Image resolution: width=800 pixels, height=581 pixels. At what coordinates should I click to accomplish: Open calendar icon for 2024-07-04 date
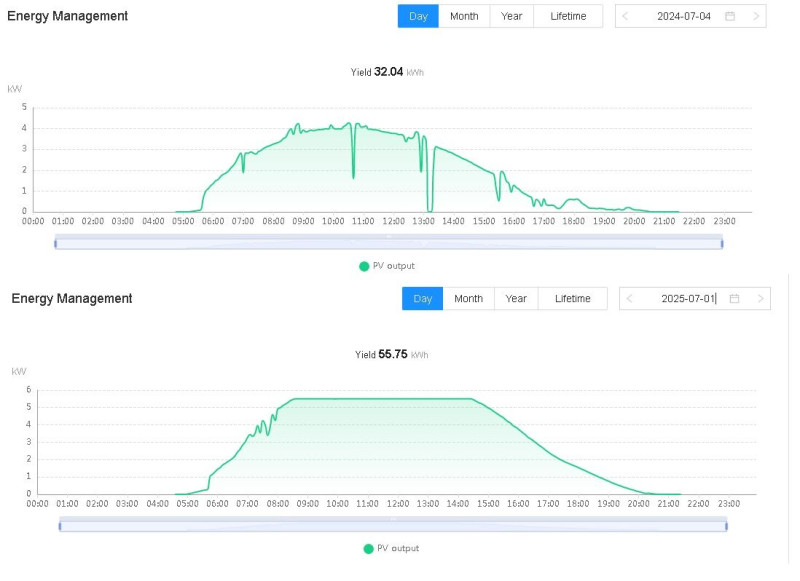pyautogui.click(x=730, y=16)
